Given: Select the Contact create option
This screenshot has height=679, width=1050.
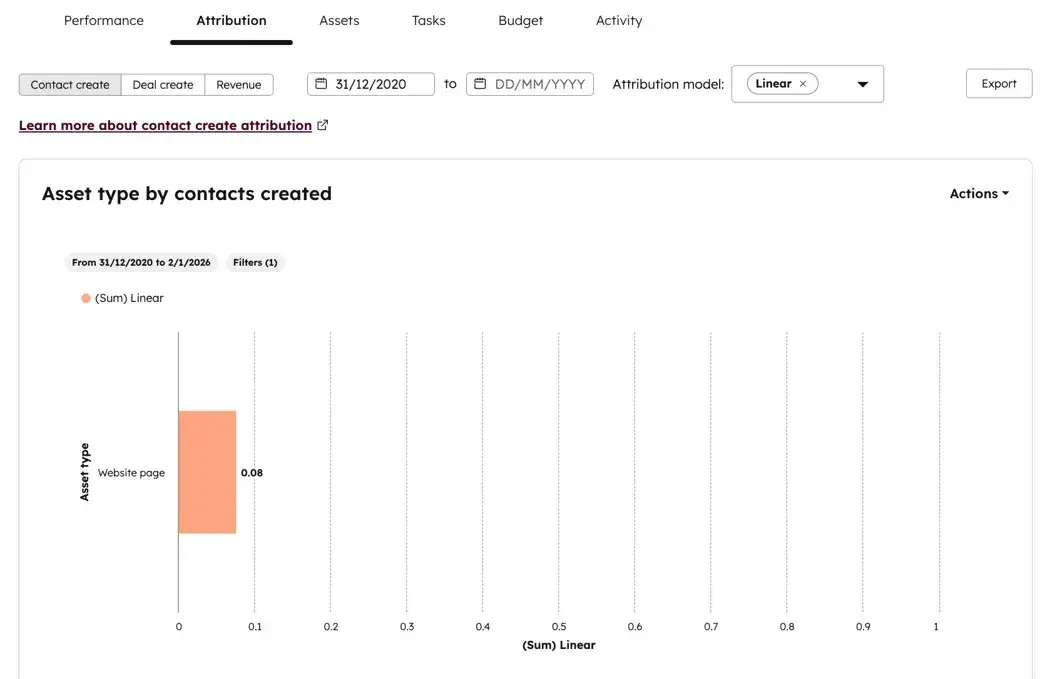Looking at the screenshot, I should click(x=69, y=84).
